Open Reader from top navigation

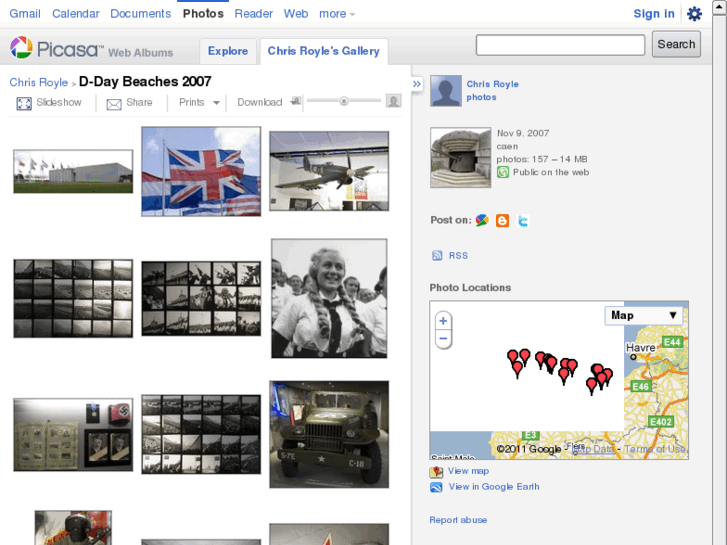(254, 14)
